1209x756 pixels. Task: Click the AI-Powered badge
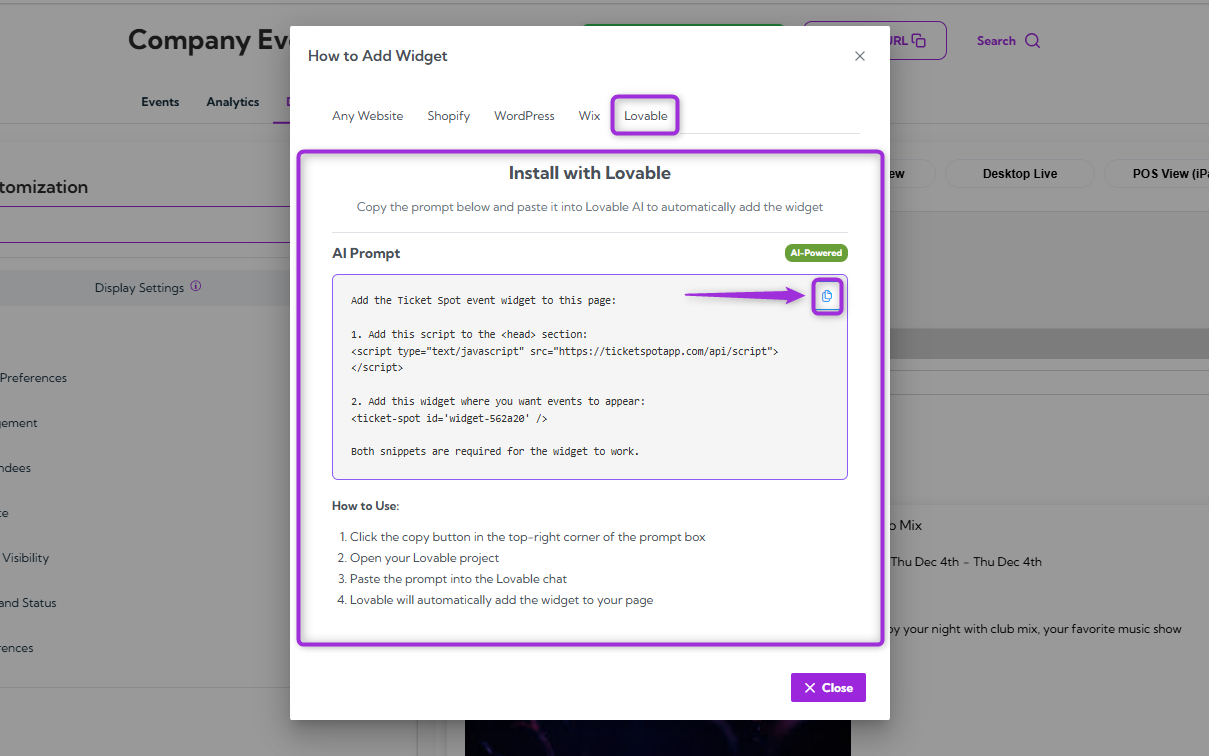coord(816,253)
